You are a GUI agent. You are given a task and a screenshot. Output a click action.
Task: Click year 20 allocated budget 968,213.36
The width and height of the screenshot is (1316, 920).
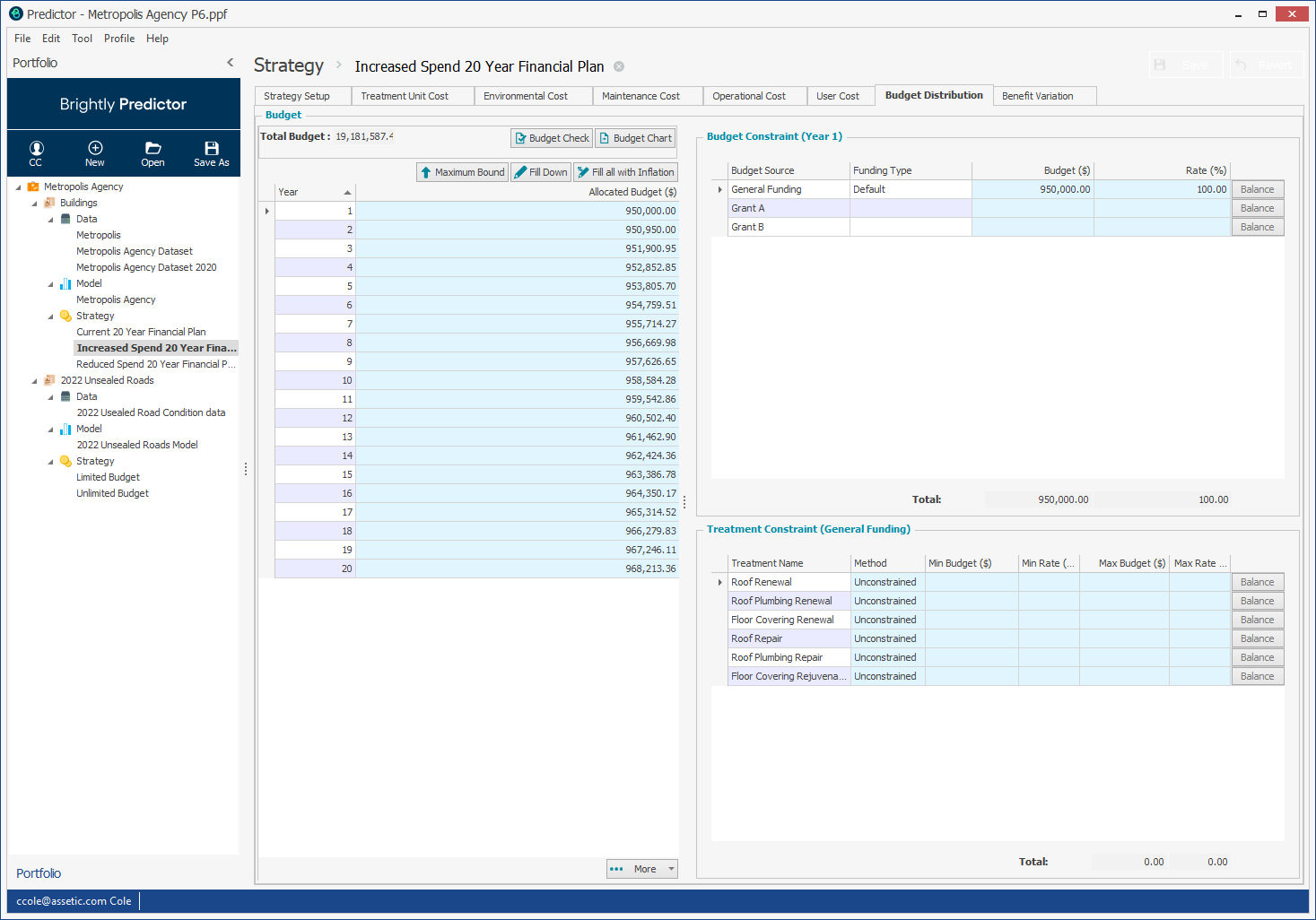coord(518,568)
